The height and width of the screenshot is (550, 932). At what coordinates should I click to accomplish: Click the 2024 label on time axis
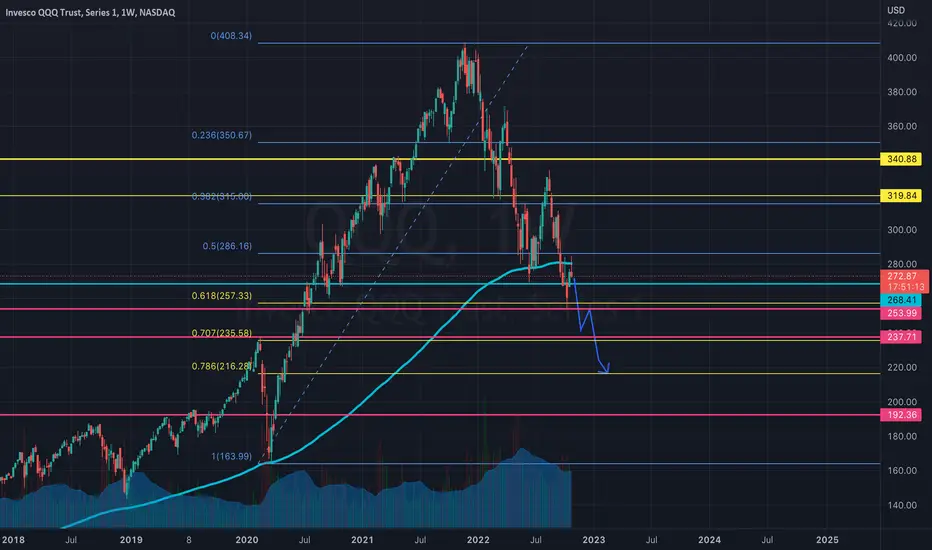click(709, 540)
